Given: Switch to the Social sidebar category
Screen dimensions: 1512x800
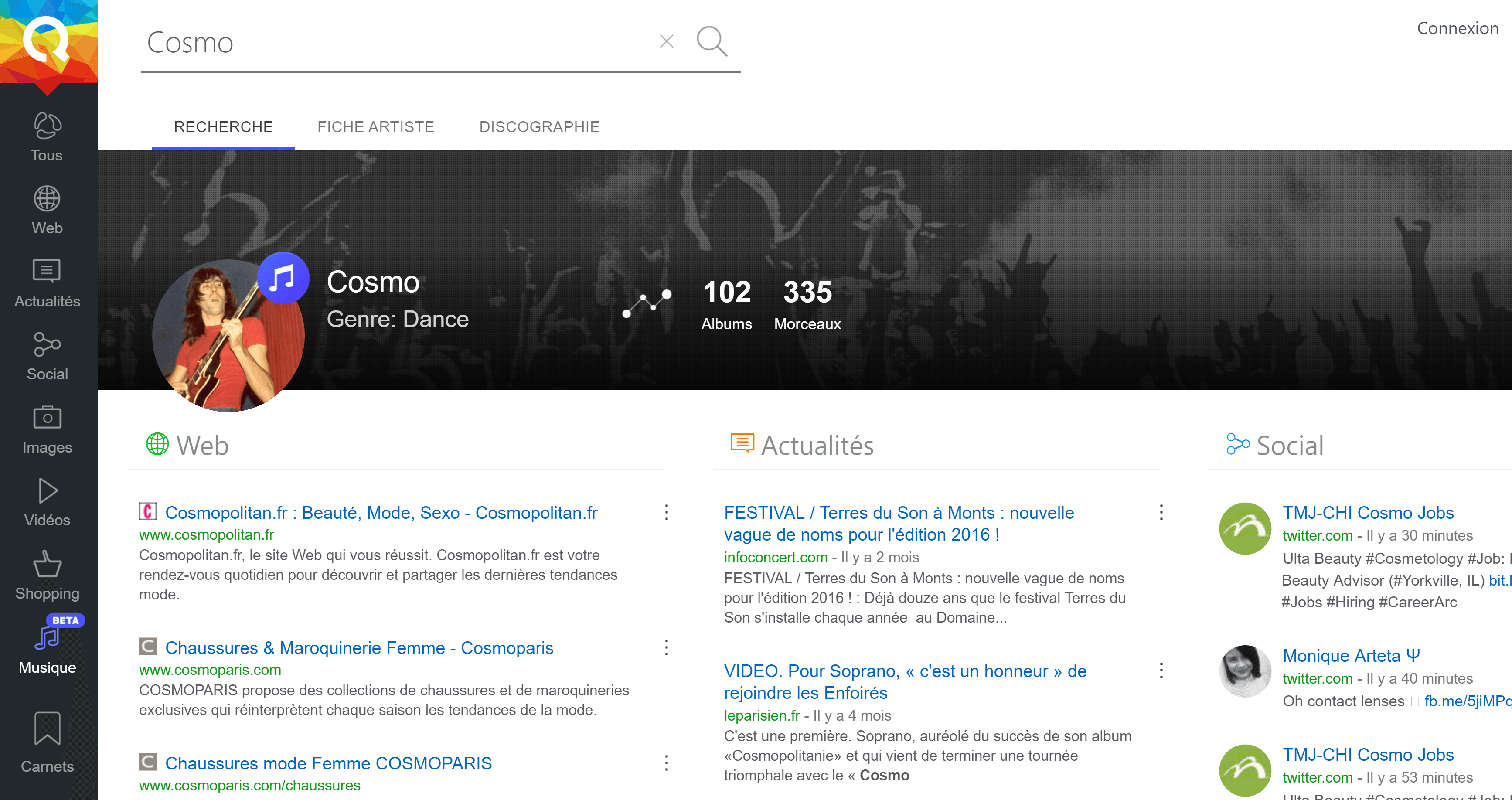Looking at the screenshot, I should (x=47, y=356).
